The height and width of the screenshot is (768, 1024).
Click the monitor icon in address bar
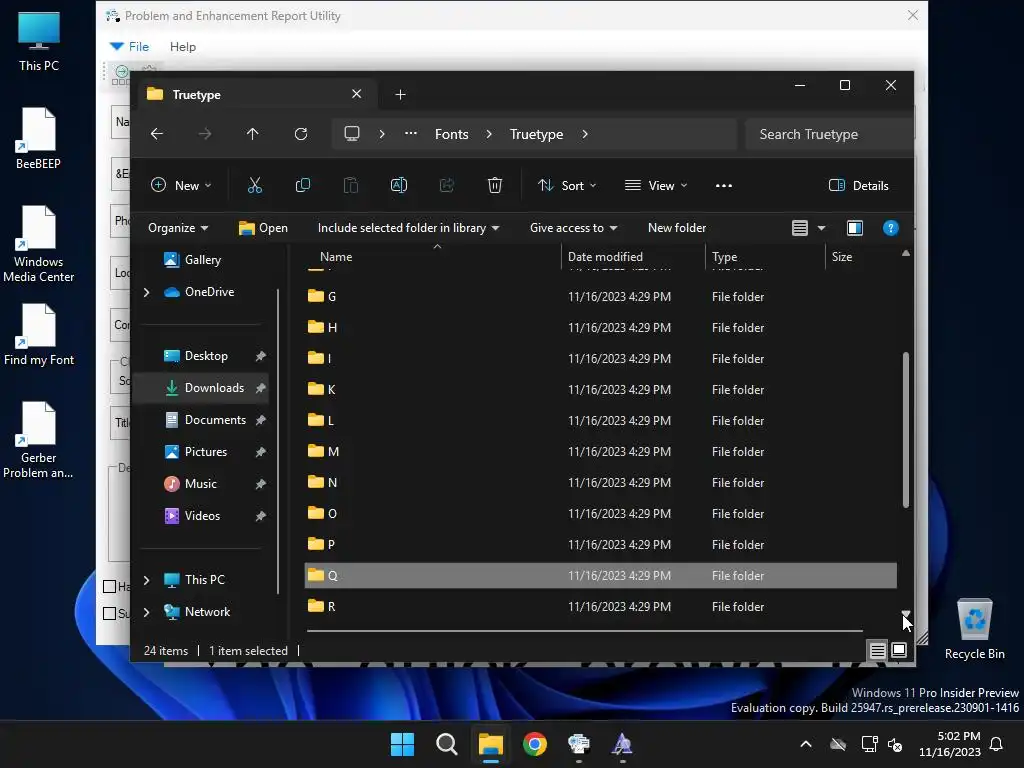tap(352, 134)
